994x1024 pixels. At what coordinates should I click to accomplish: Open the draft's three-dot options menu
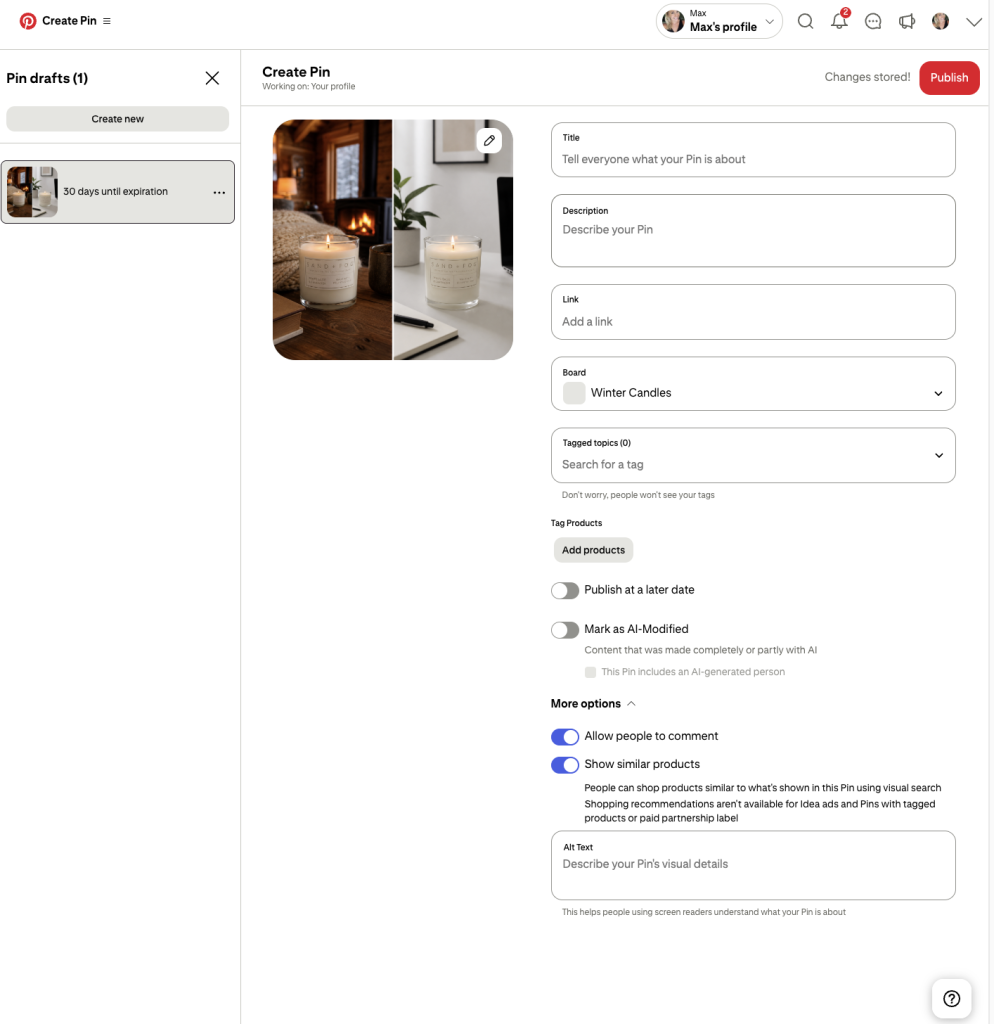pyautogui.click(x=219, y=193)
